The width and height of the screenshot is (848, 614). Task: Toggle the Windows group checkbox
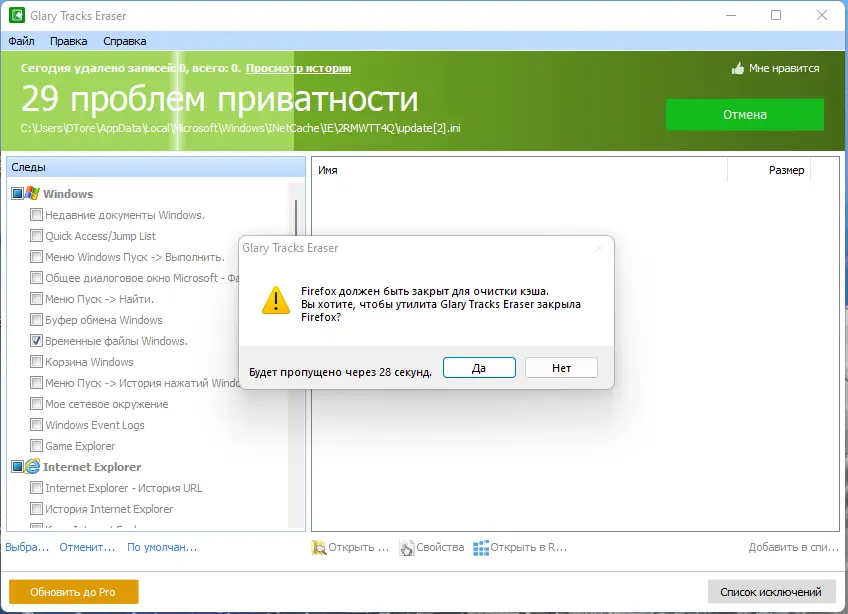pos(17,193)
